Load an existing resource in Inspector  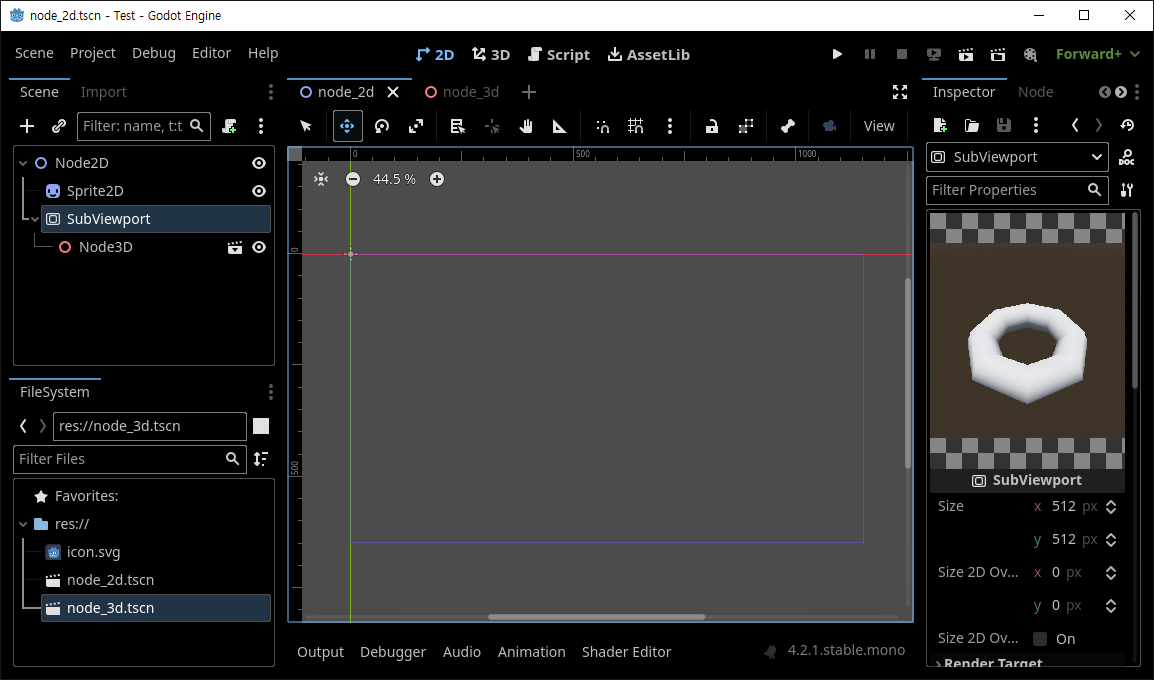point(971,125)
